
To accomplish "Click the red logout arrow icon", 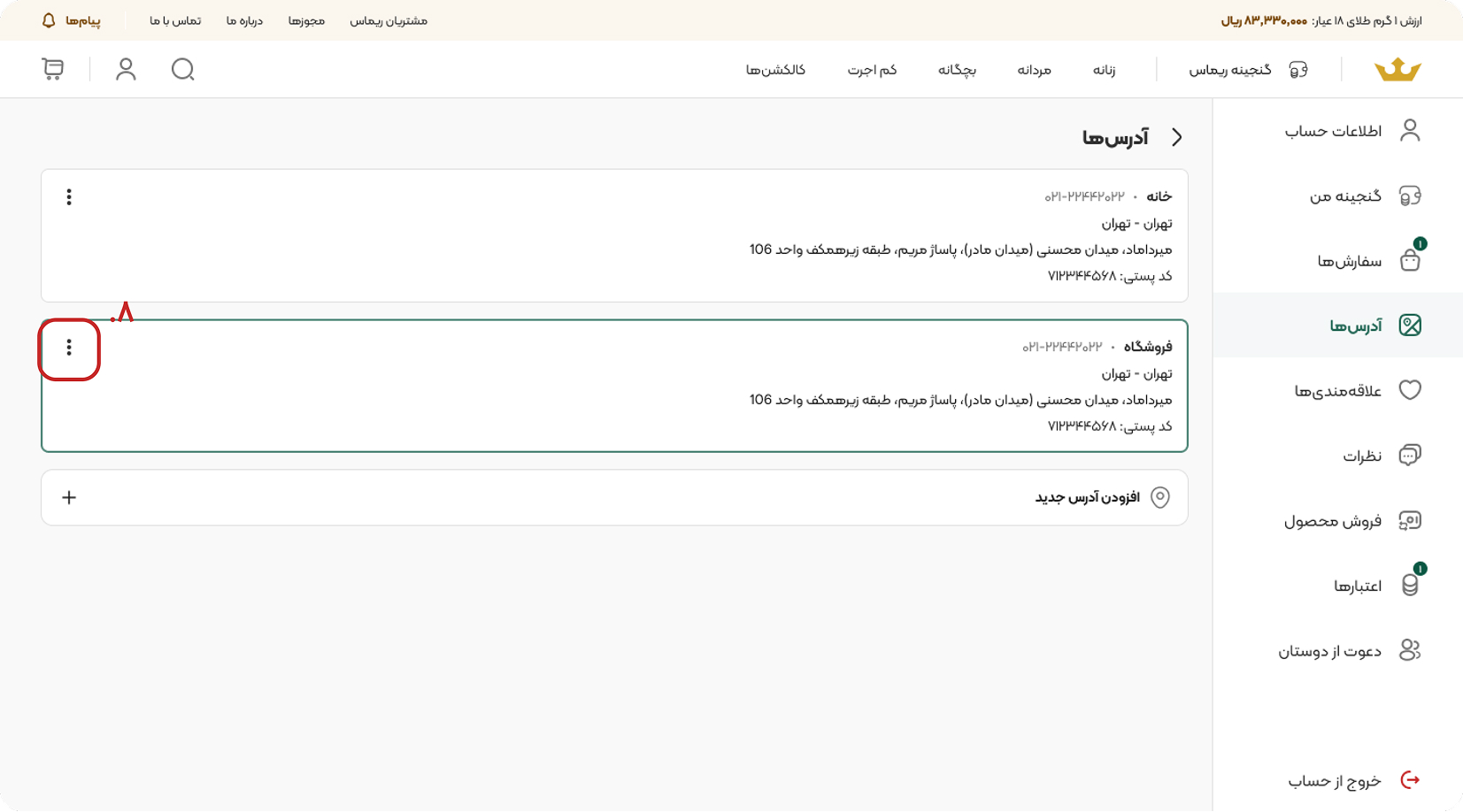I will [x=1410, y=780].
